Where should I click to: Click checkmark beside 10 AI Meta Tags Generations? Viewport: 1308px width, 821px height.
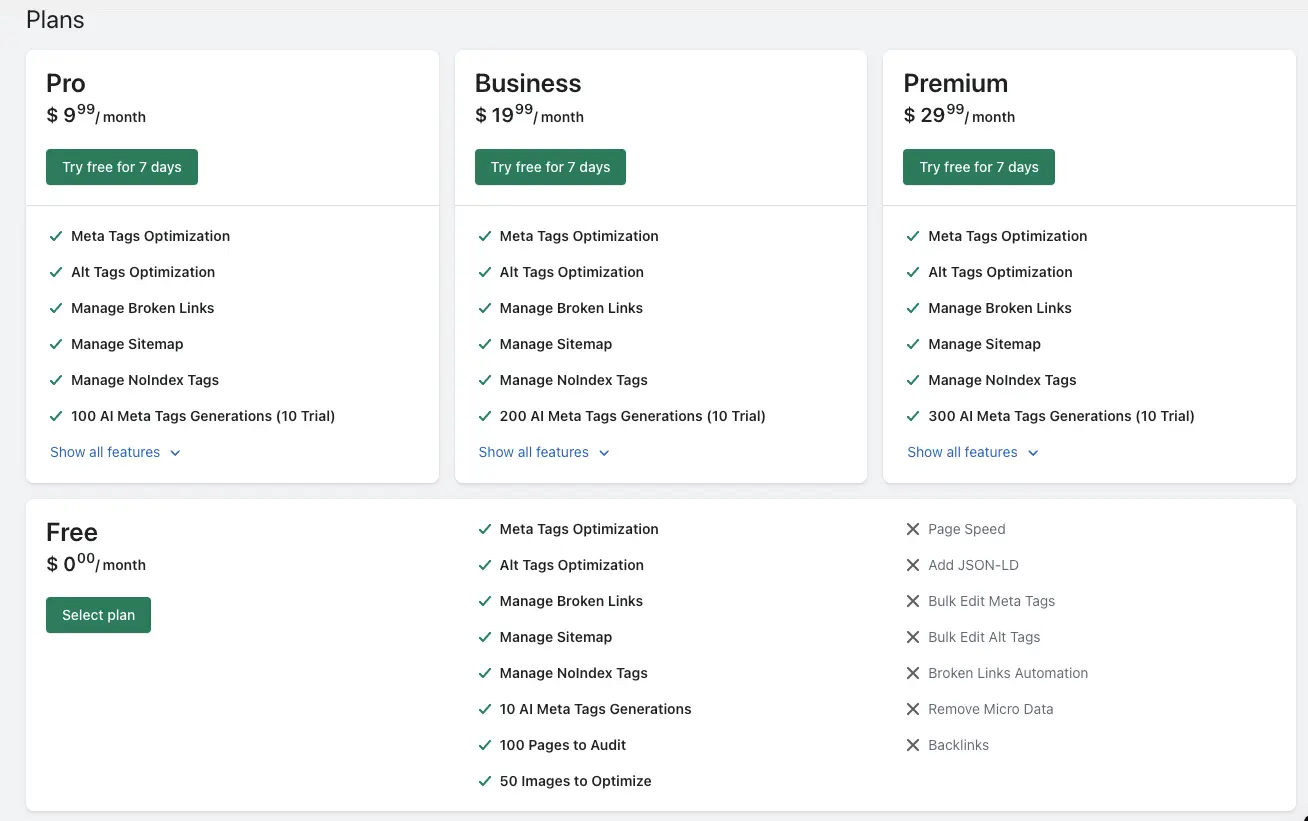[x=485, y=709]
